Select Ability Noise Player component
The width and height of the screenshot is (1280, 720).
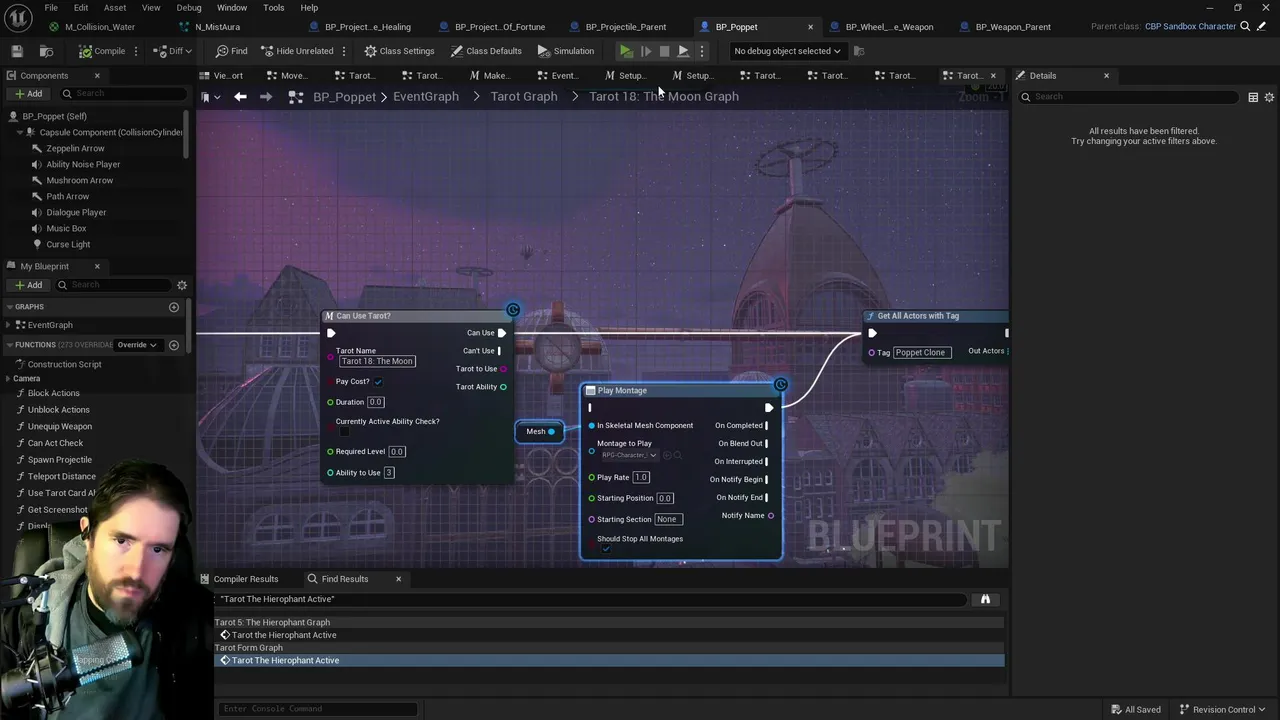[83, 164]
